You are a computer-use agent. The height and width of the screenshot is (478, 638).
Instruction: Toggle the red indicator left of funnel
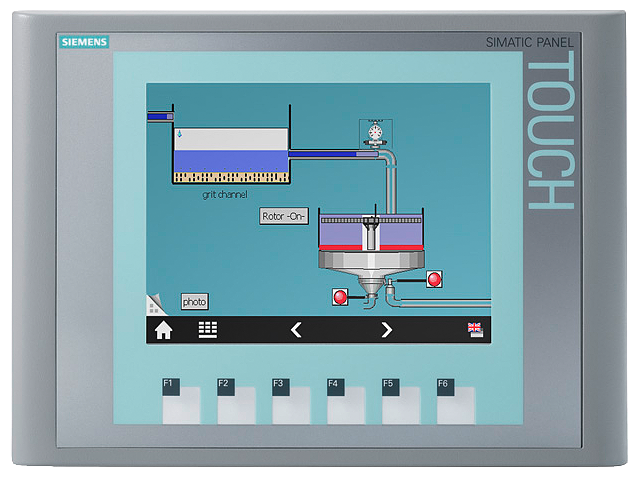340,296
